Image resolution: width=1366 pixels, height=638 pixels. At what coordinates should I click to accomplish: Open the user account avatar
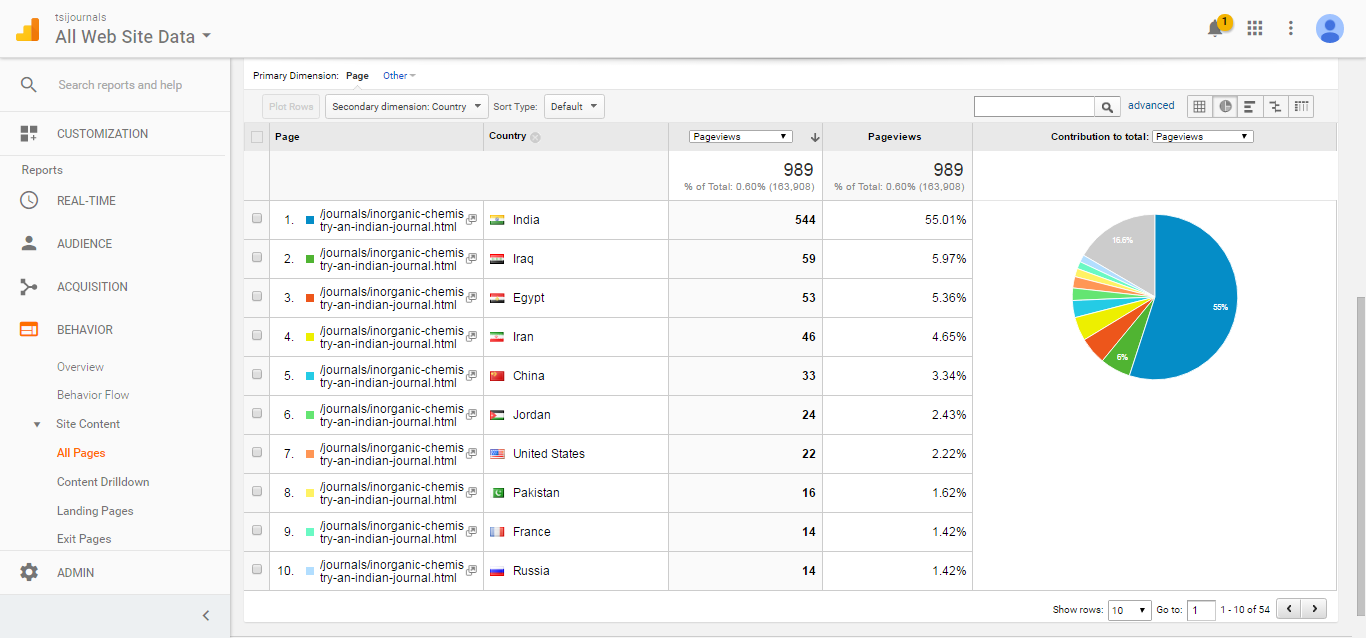coord(1329,28)
